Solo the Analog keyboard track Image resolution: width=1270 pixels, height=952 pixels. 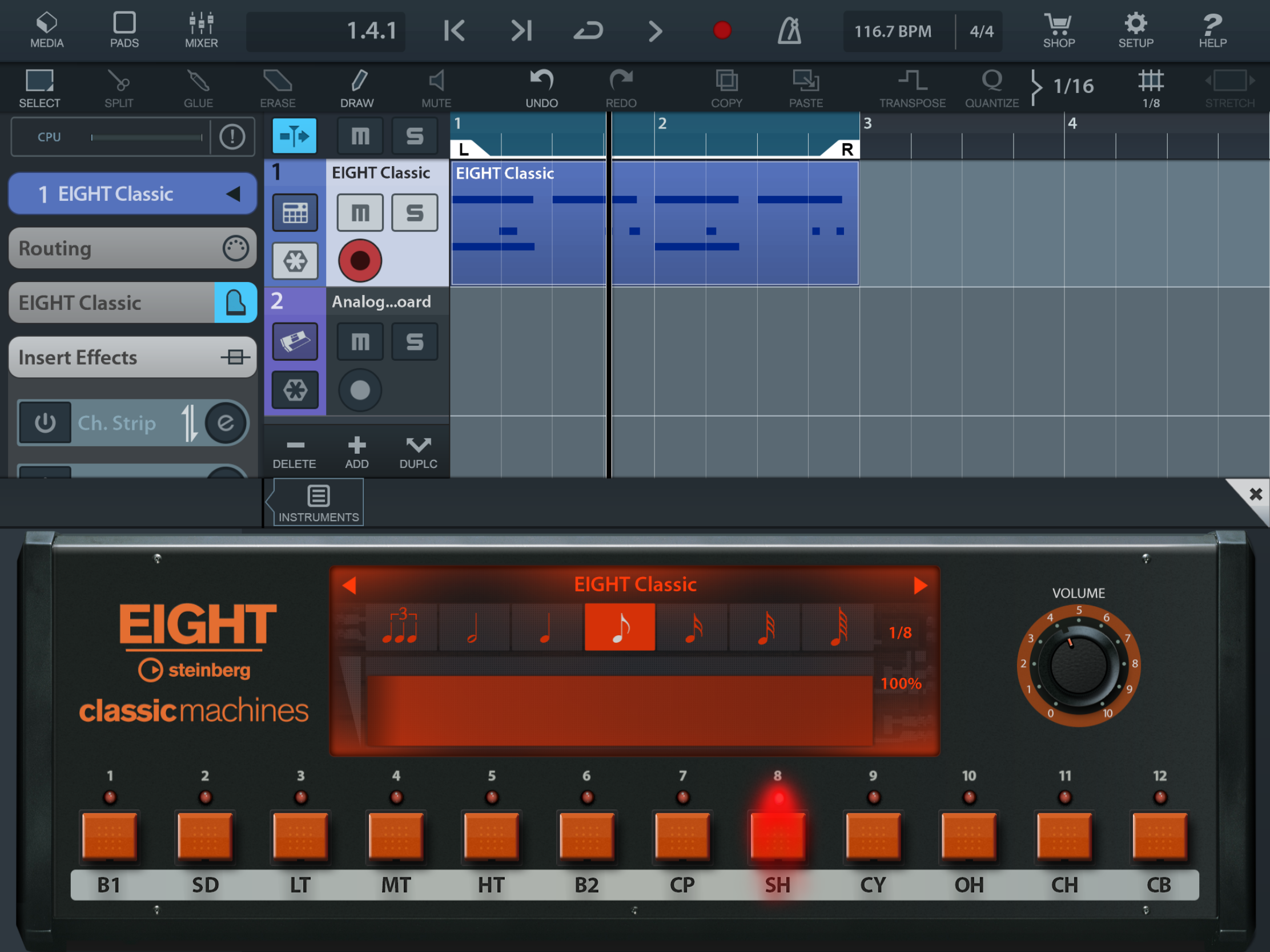415,341
